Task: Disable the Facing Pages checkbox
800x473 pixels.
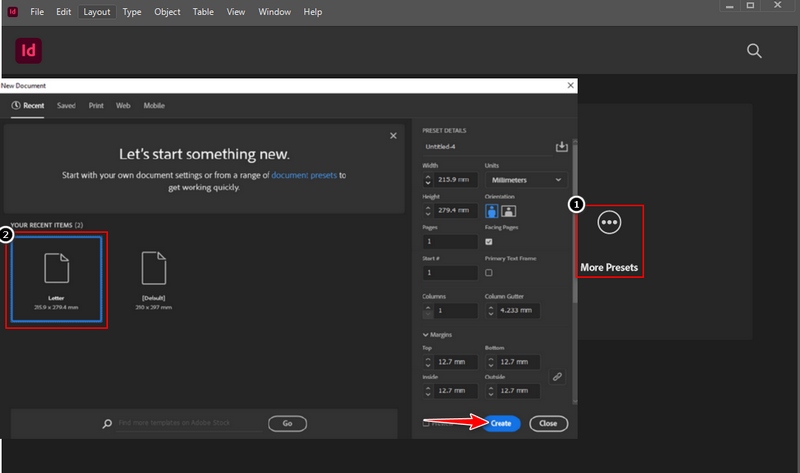Action: 489,242
